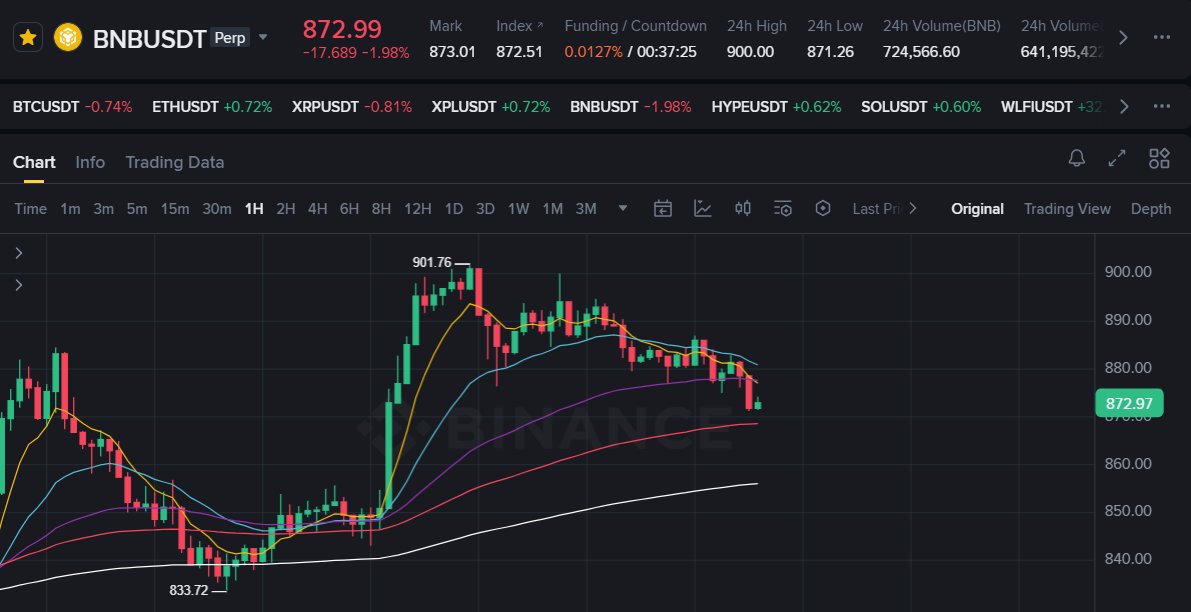Switch to Original chart view
1191x612 pixels.
pyautogui.click(x=978, y=209)
